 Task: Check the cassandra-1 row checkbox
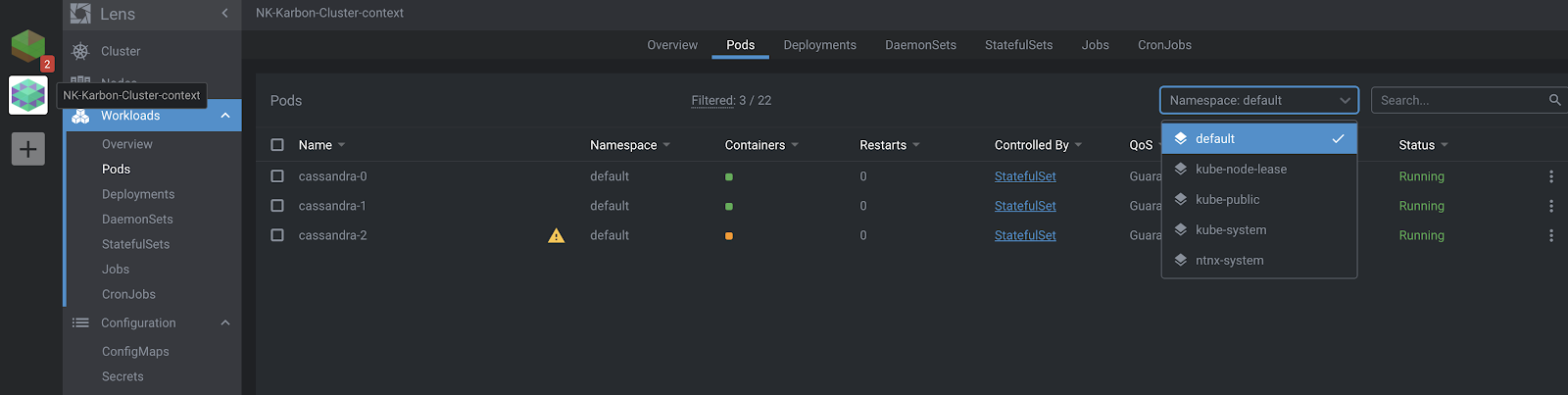point(277,206)
